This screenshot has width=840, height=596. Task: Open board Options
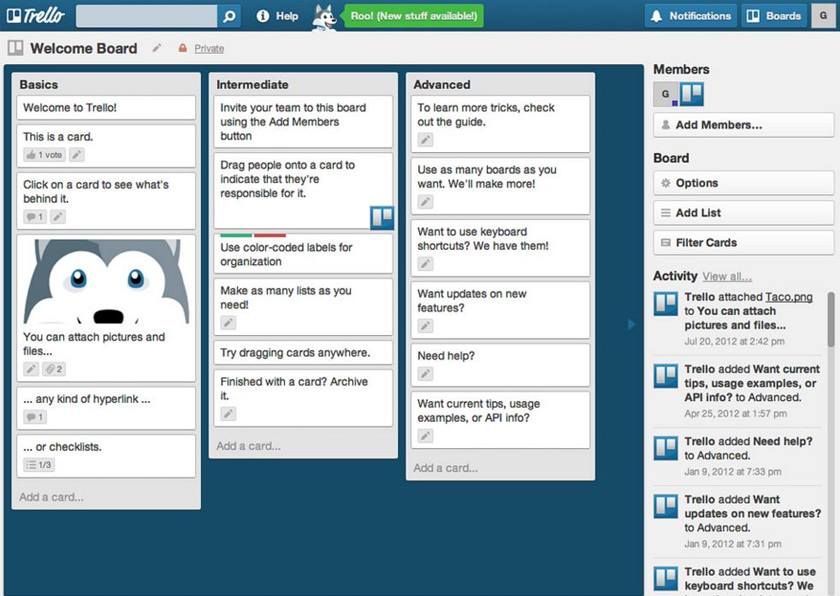[744, 183]
